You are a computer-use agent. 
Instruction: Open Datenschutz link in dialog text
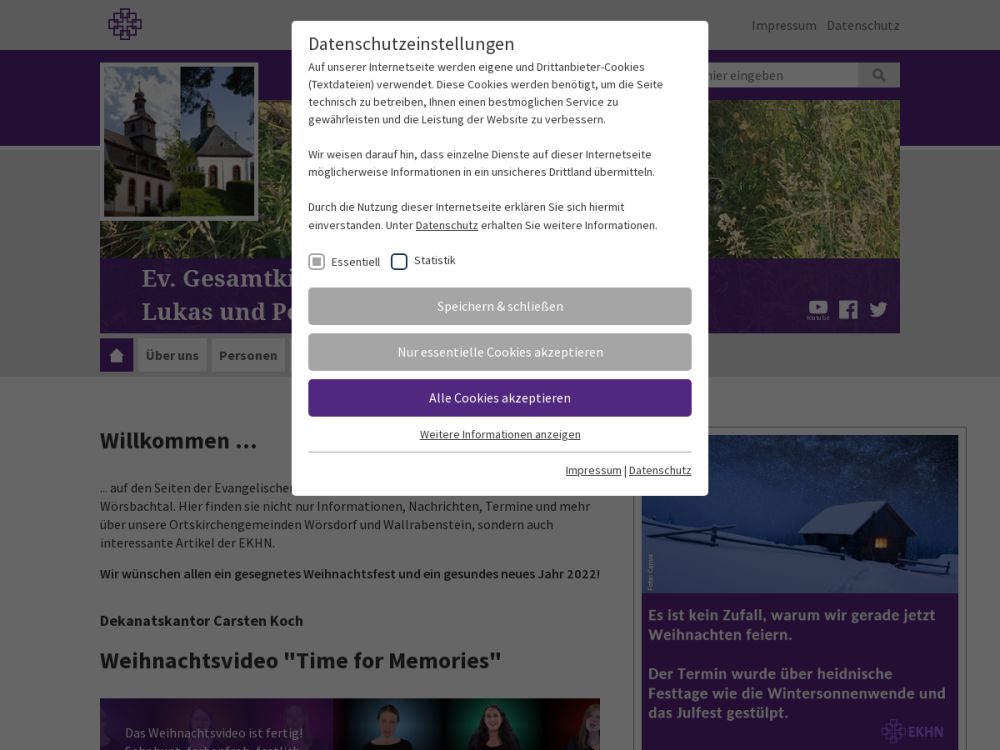tap(446, 225)
